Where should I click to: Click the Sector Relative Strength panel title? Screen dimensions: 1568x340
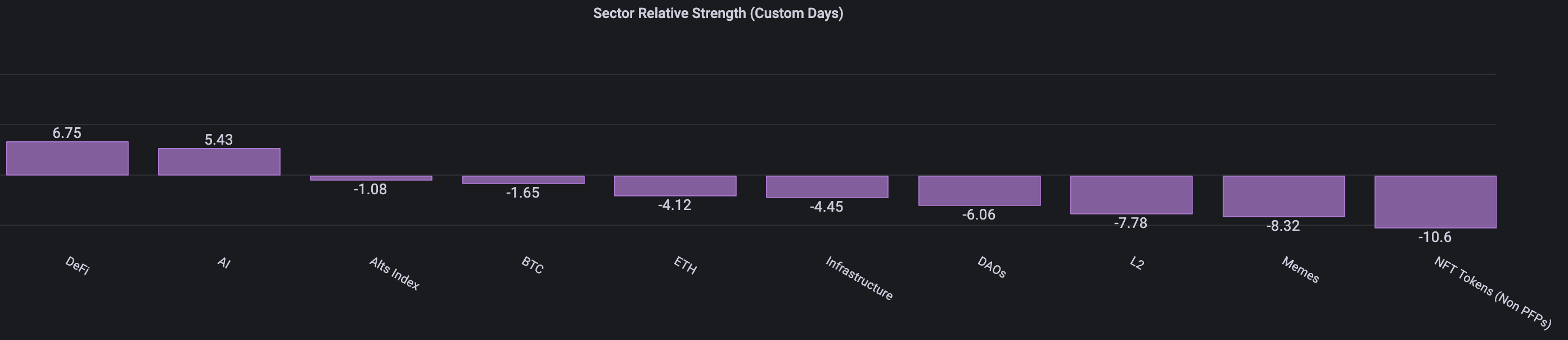coord(718,14)
